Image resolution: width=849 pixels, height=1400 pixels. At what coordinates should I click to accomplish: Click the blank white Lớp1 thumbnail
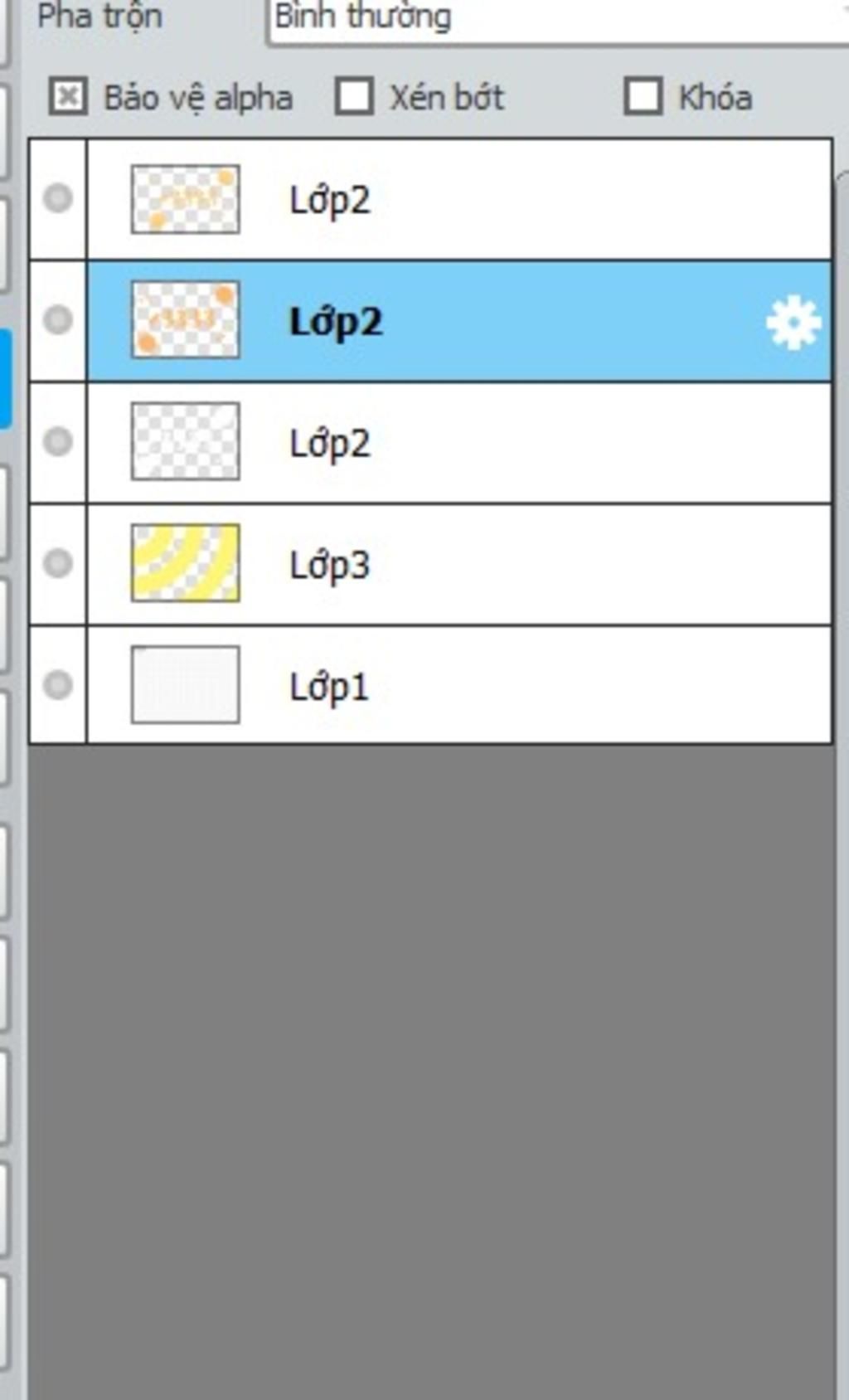coord(186,685)
